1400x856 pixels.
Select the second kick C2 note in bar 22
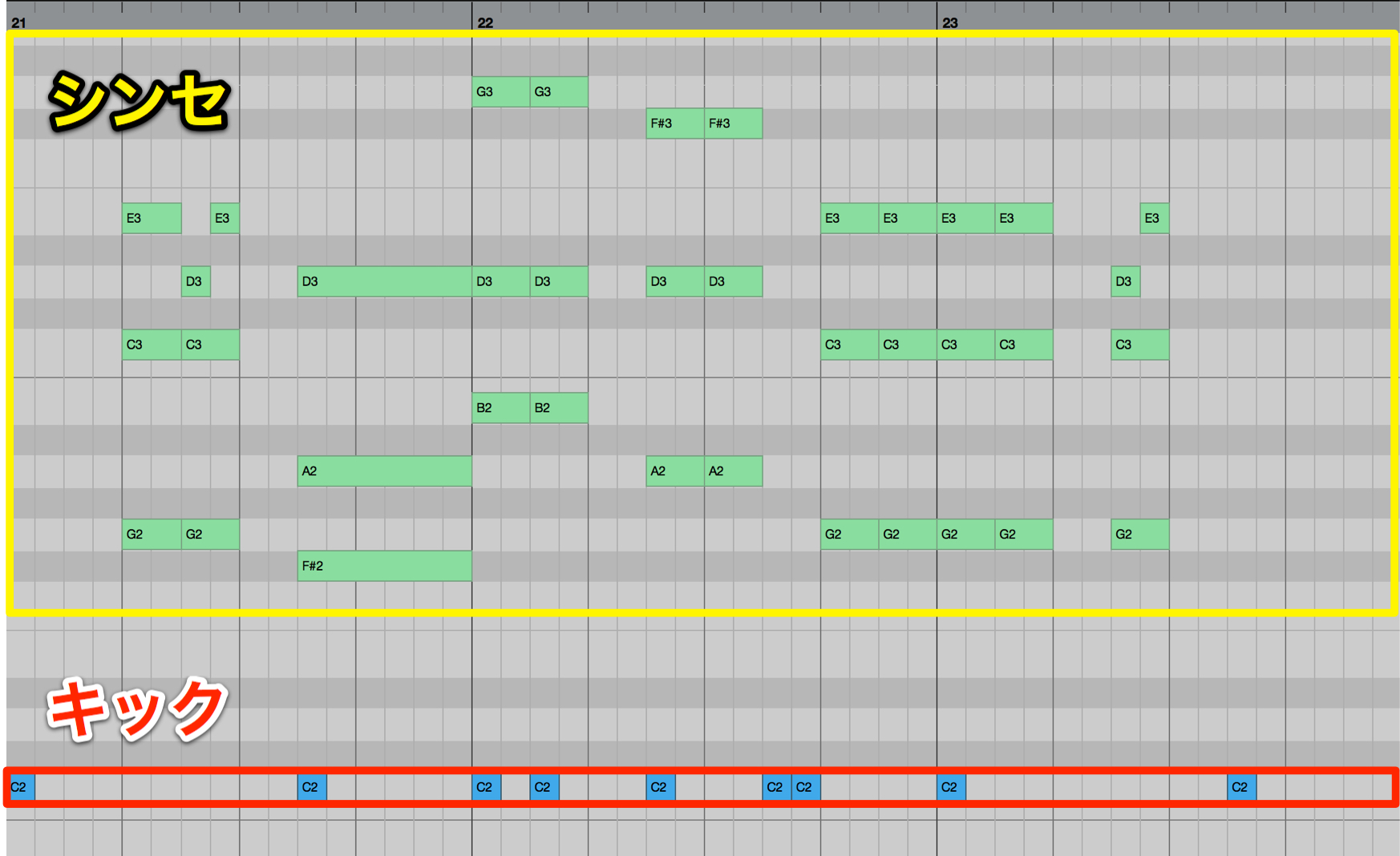pyautogui.click(x=544, y=787)
